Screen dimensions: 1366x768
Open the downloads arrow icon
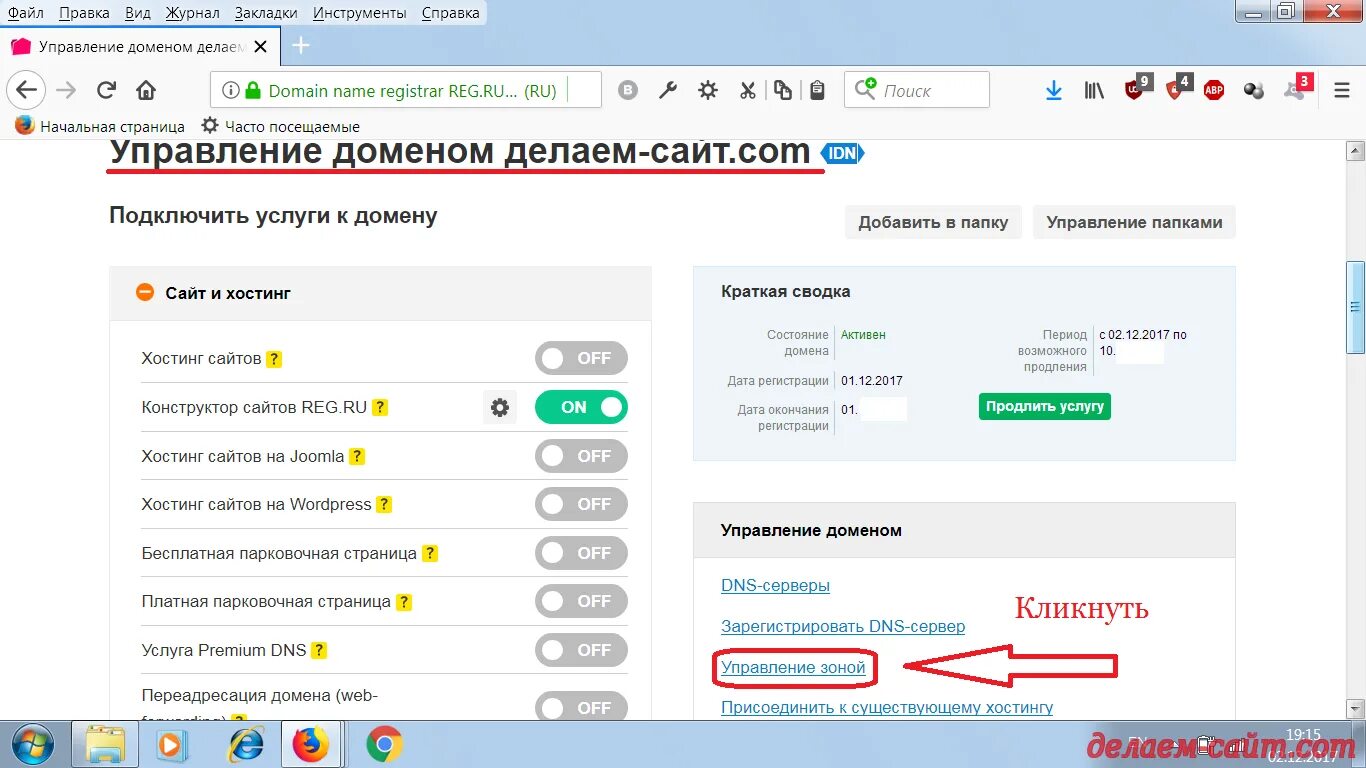click(x=1053, y=91)
